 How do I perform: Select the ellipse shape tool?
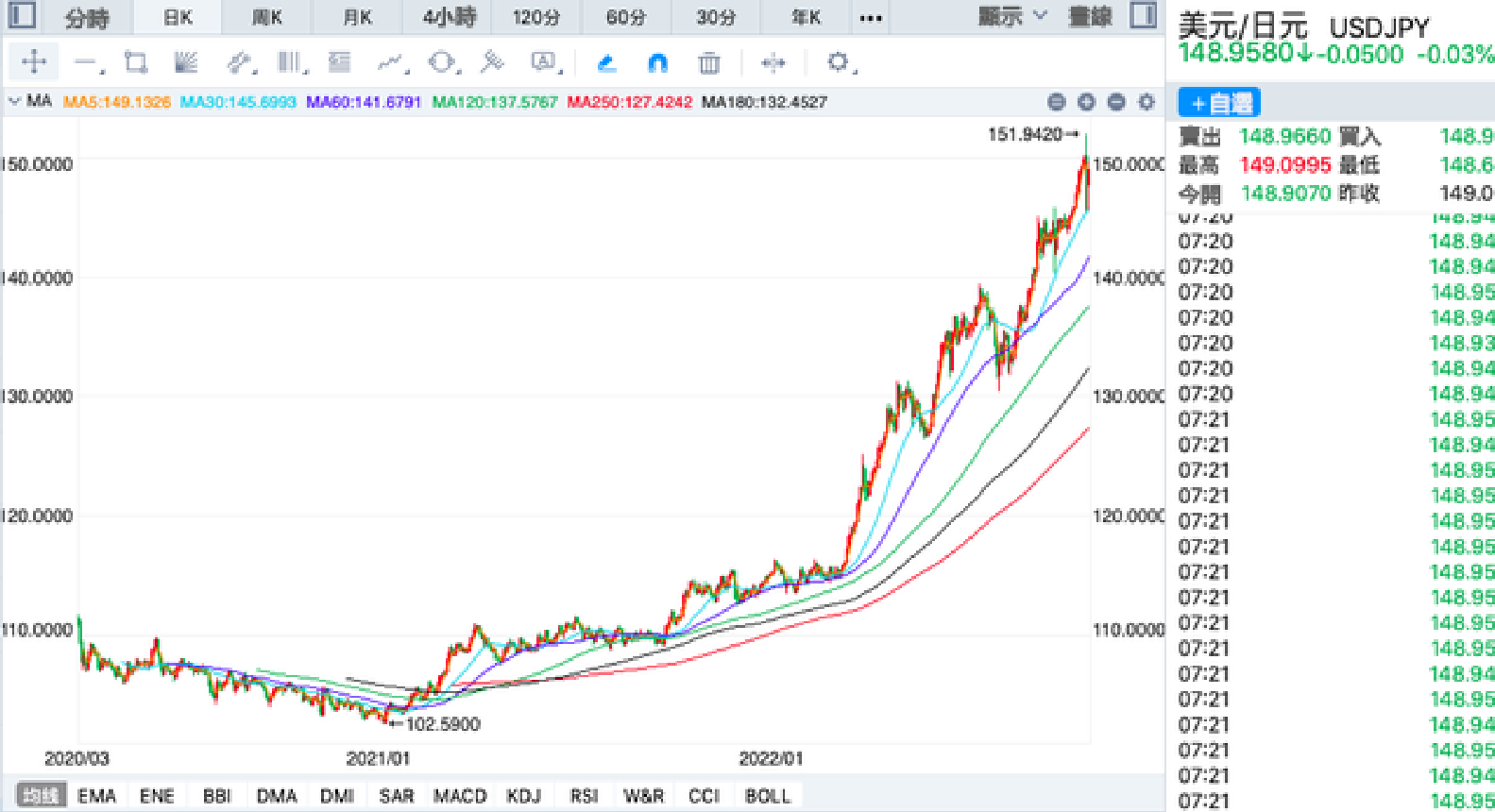coord(441,63)
